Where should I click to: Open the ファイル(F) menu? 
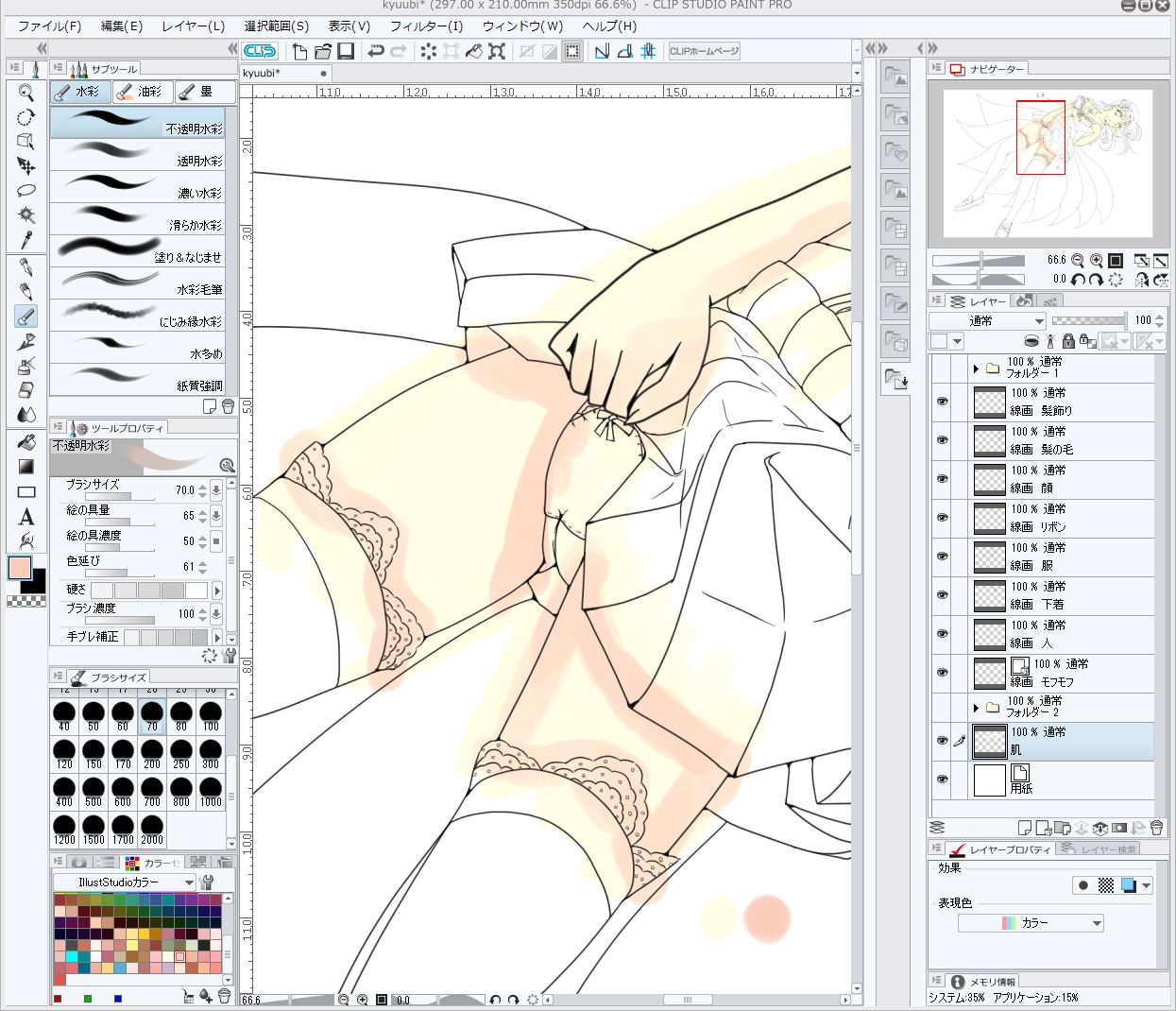click(x=50, y=26)
